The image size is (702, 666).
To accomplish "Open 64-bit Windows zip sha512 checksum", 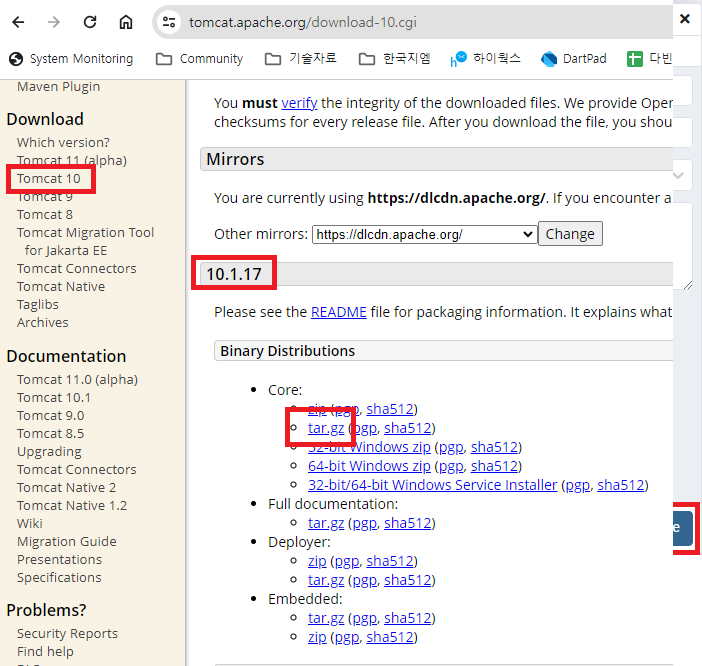I will 494,466.
